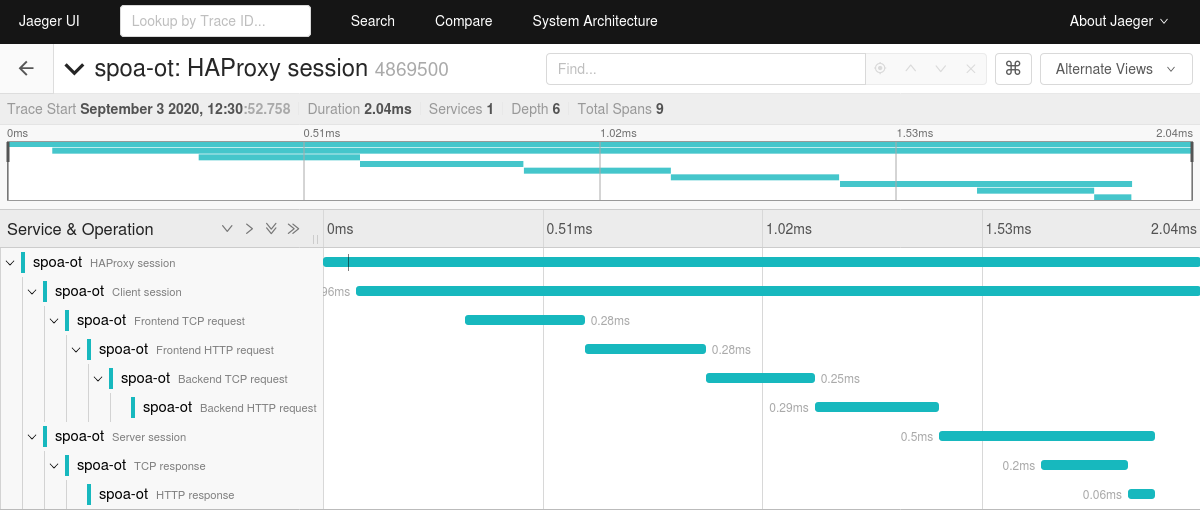The height and width of the screenshot is (510, 1200).
Task: Expand one level of spans icon
Action: pyautogui.click(x=227, y=229)
